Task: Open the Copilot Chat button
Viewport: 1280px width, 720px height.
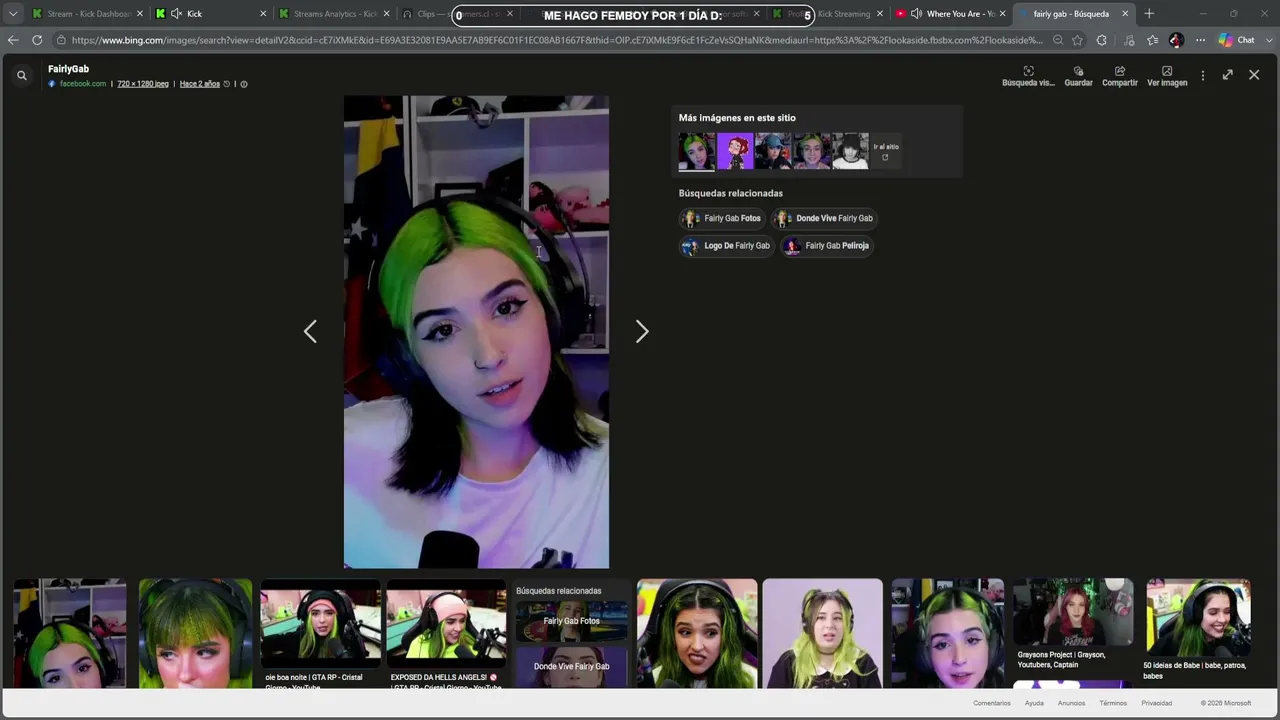Action: [1236, 40]
